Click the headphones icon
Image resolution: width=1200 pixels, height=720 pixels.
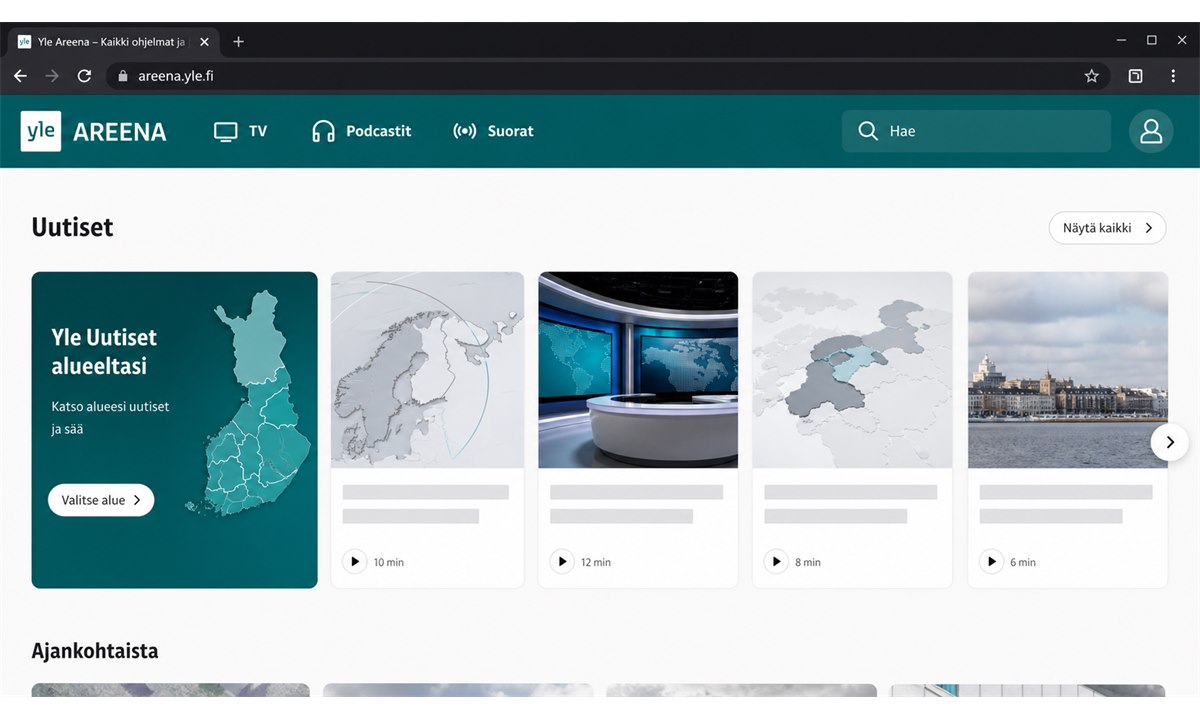[x=323, y=131]
